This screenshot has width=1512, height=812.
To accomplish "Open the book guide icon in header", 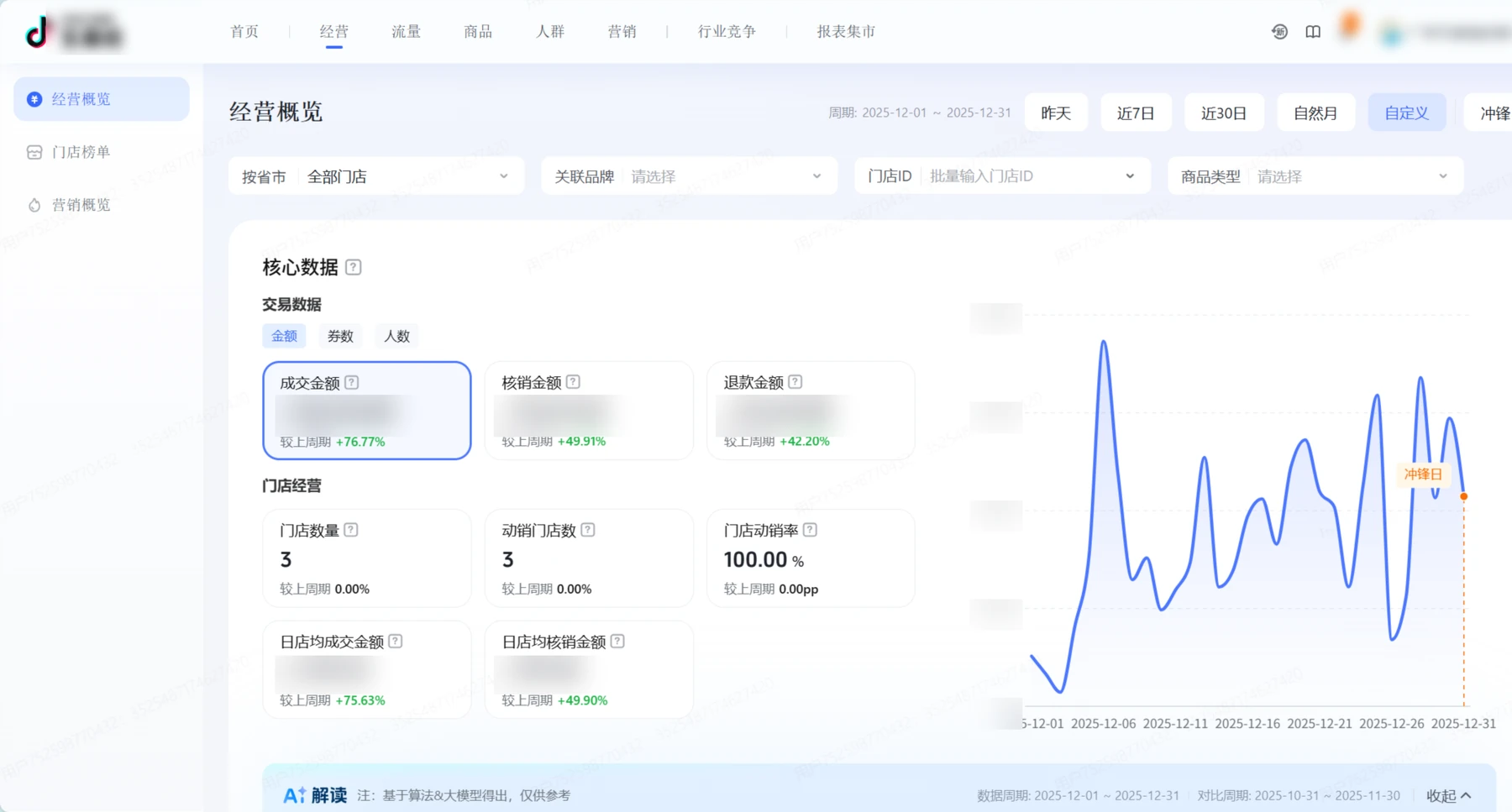I will point(1313,32).
